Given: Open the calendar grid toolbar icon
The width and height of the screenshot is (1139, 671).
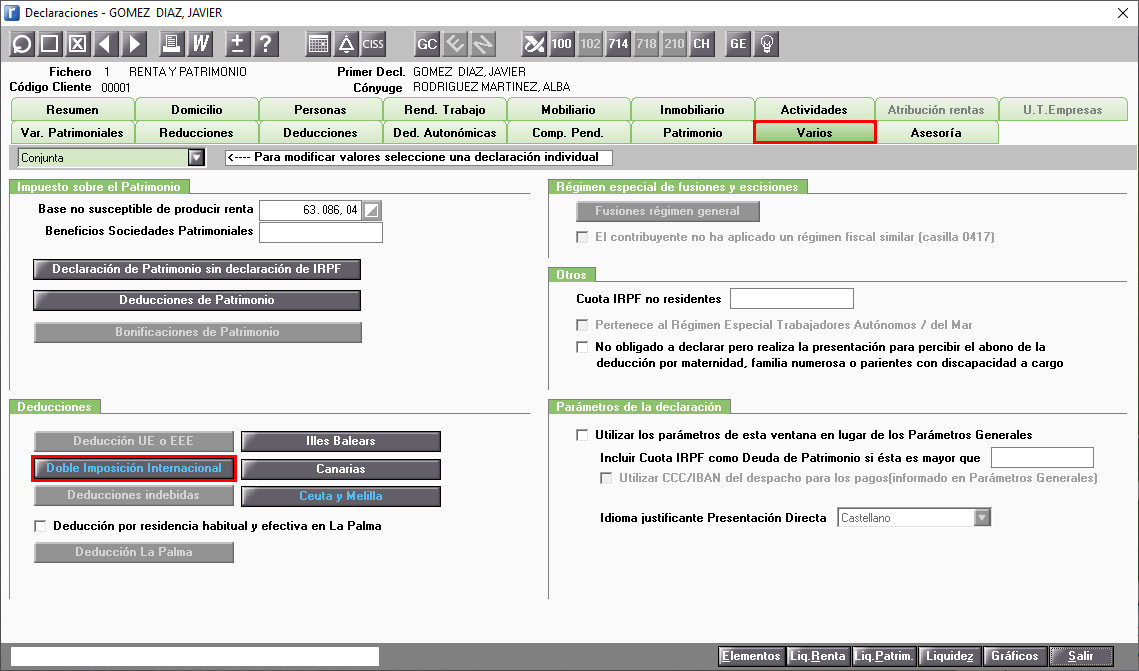Looking at the screenshot, I should pos(318,44).
